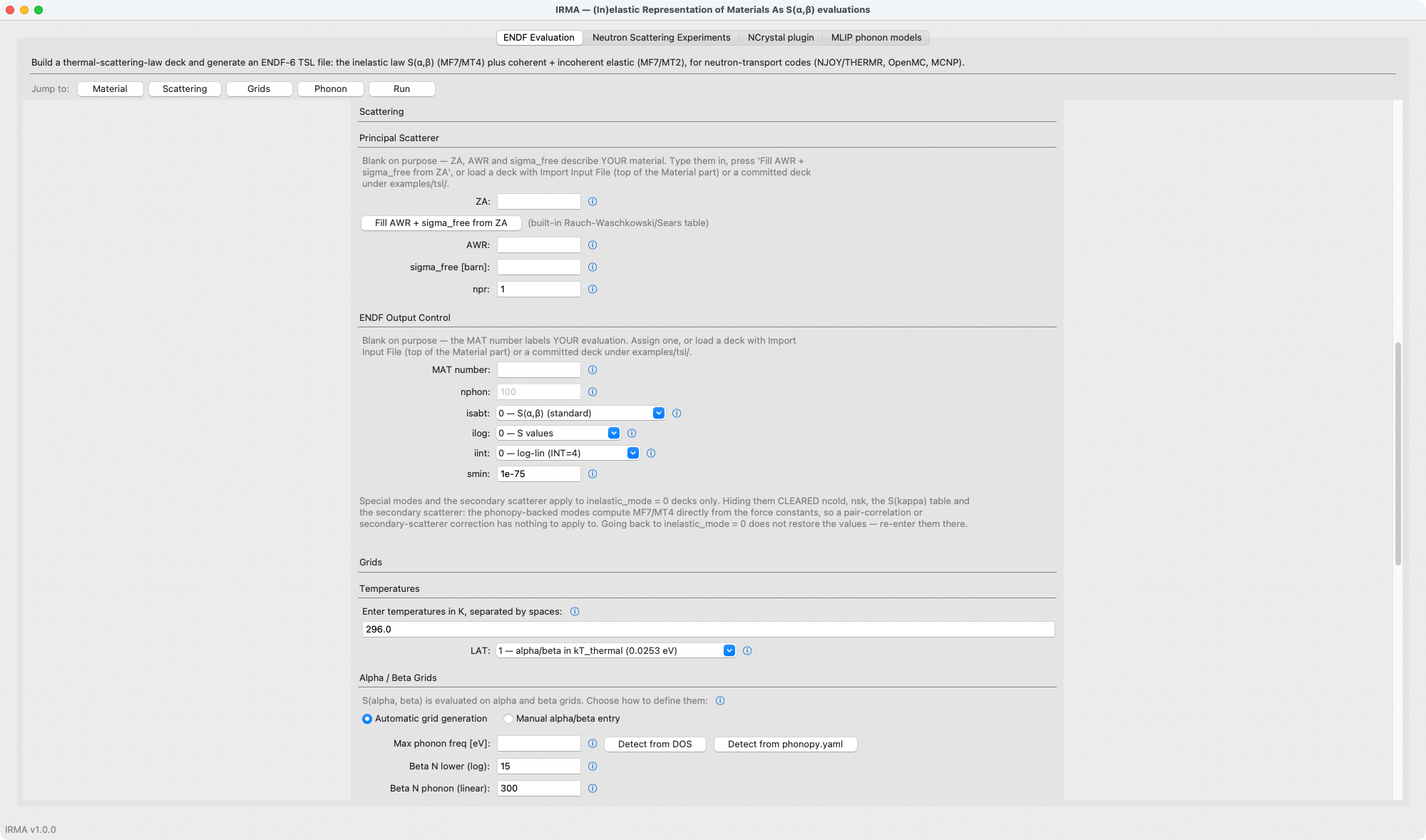The width and height of the screenshot is (1426, 840).
Task: Show info for Beta N phonon (linear)
Action: click(593, 789)
